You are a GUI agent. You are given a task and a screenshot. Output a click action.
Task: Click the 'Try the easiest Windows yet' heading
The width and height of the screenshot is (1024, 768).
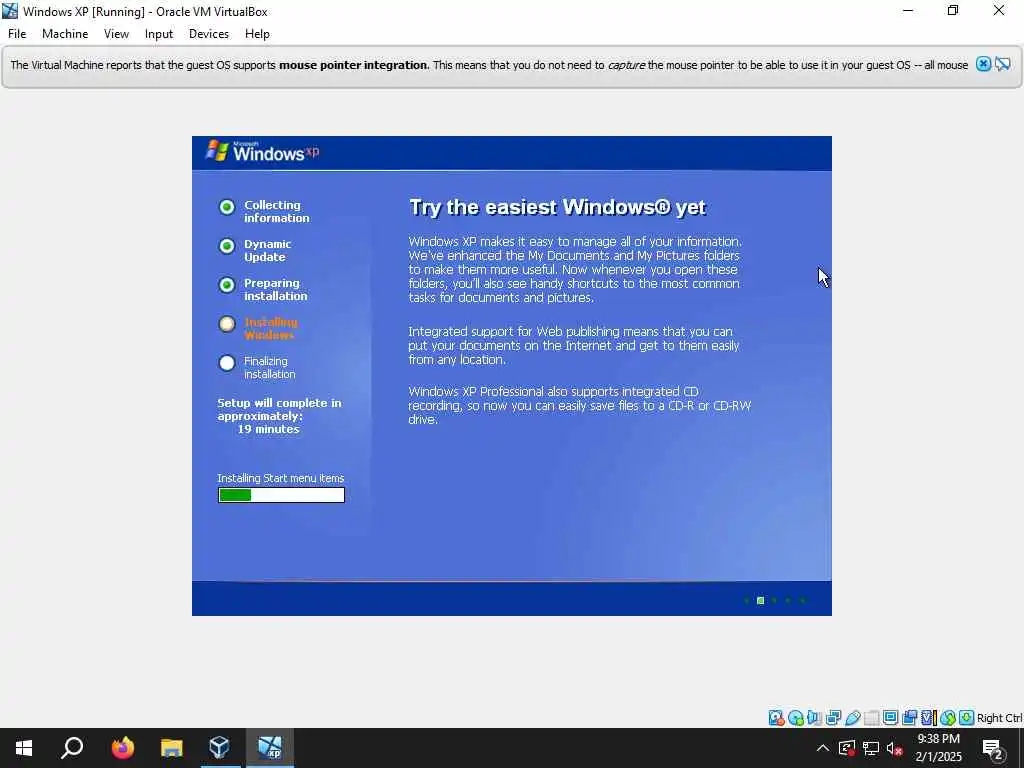(558, 207)
